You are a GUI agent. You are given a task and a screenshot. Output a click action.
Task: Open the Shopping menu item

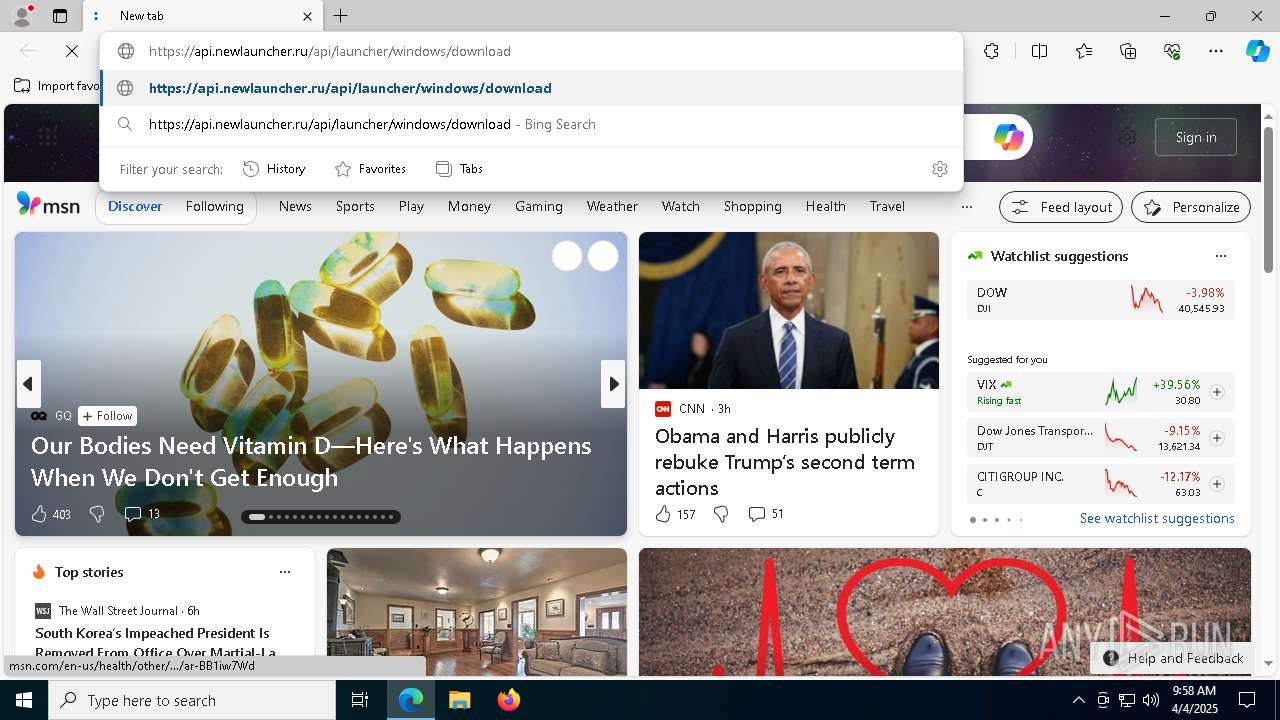click(752, 206)
